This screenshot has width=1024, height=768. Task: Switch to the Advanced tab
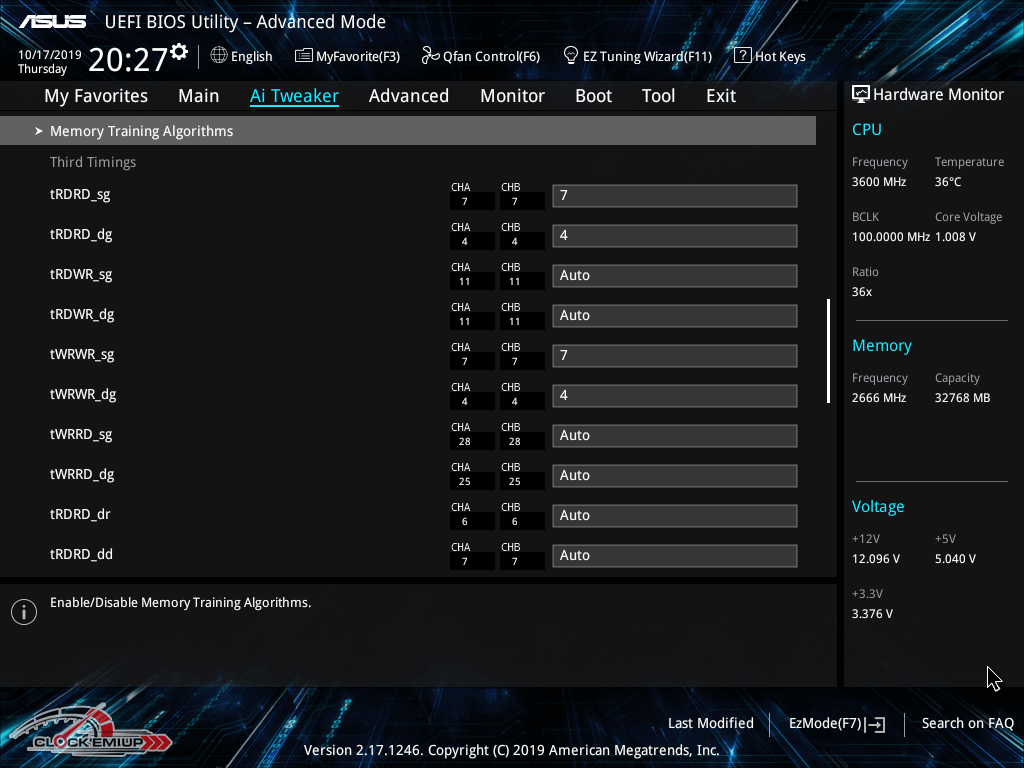(x=408, y=96)
